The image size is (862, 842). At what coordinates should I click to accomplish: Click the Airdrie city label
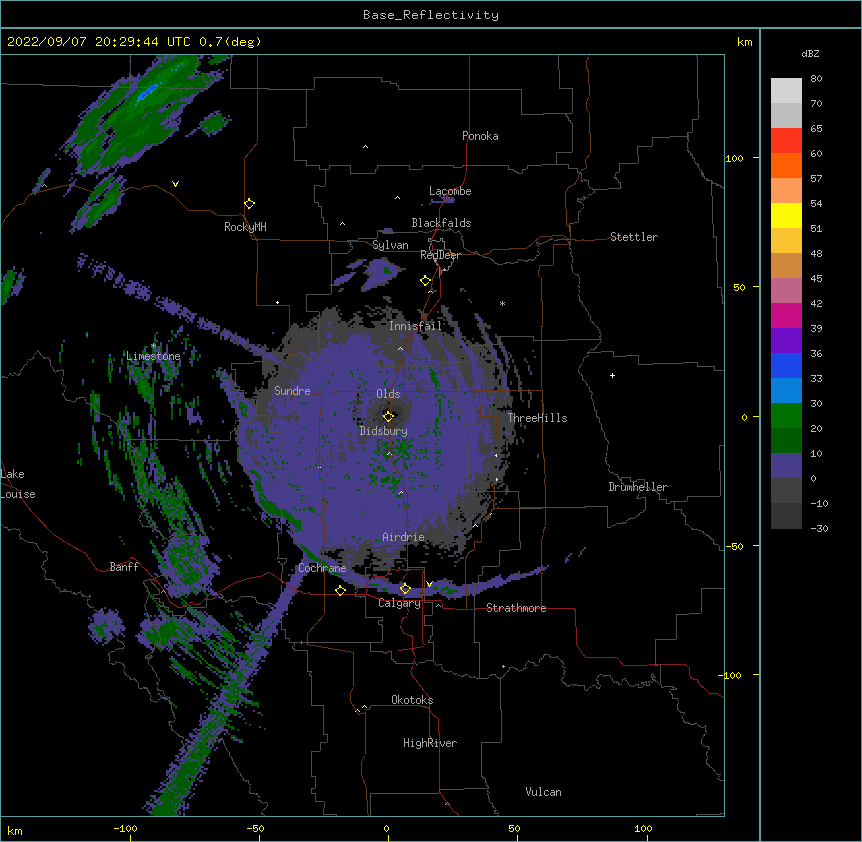[x=403, y=537]
